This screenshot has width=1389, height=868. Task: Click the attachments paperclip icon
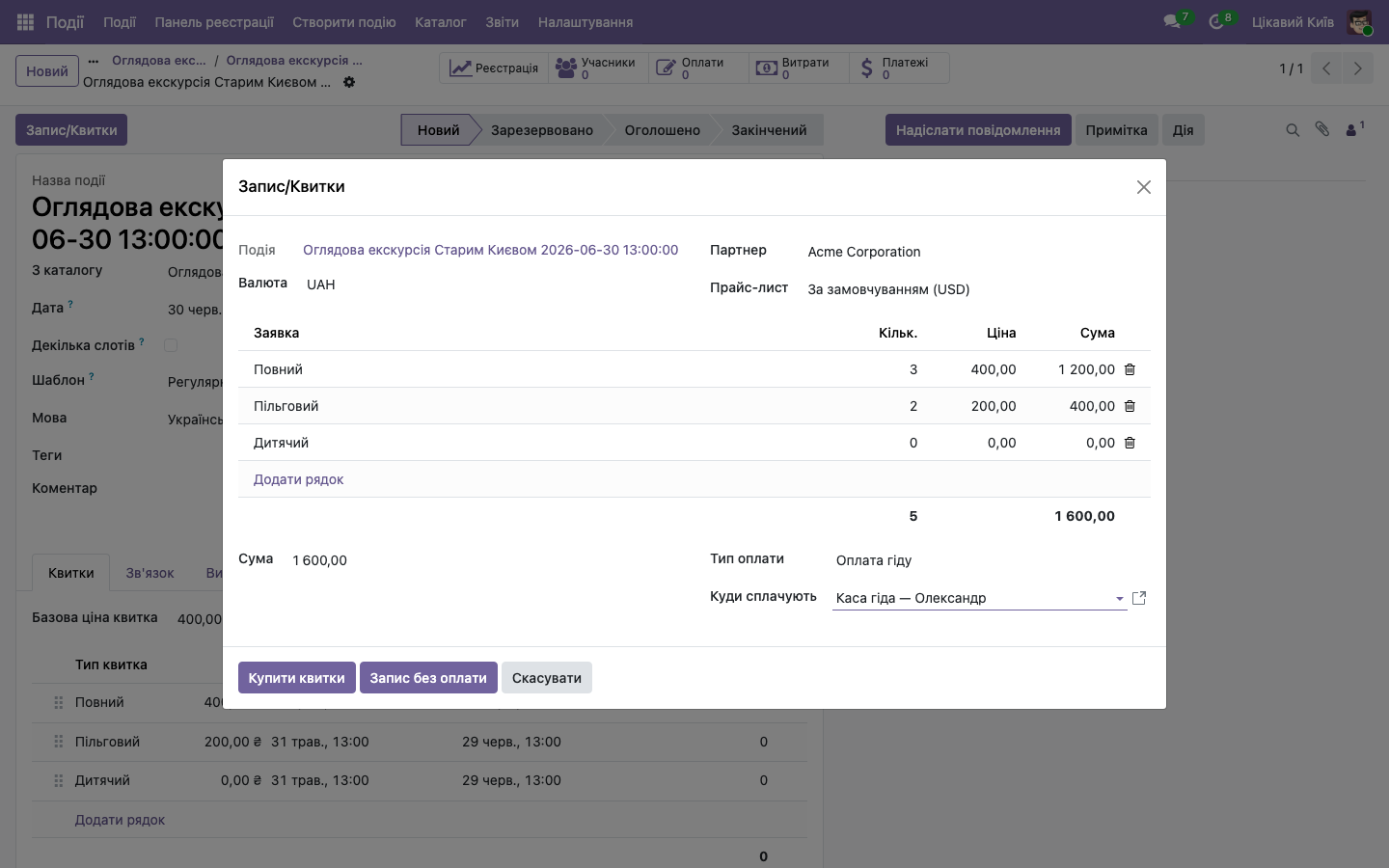point(1322,129)
